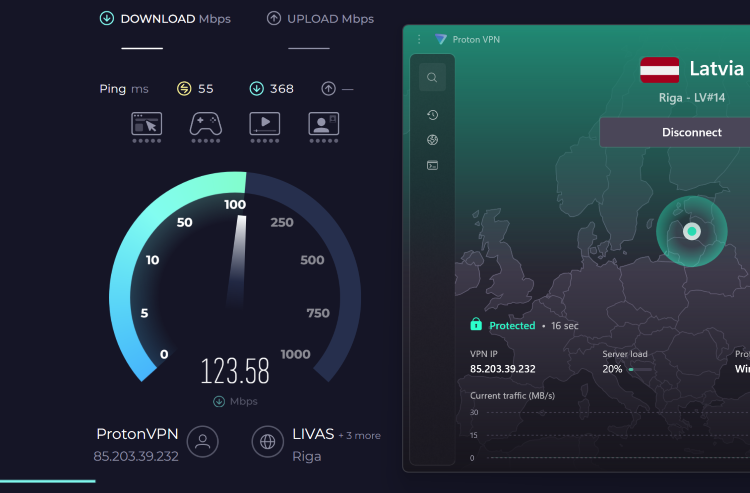Viewport: 750px width, 493px height.
Task: Click the Riga location text under LIVAS
Action: pos(307,456)
